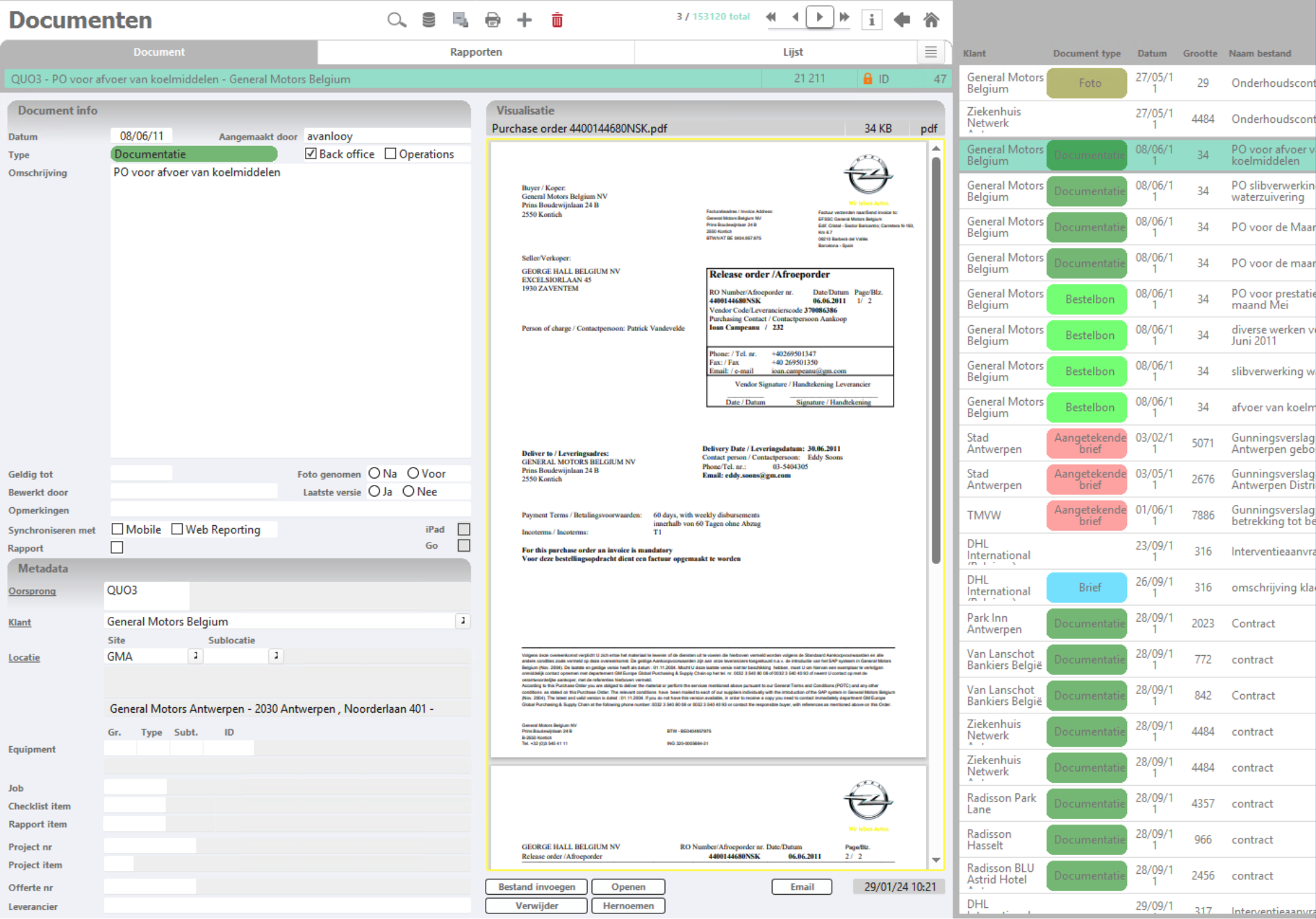Tick the Rapport checkbox
Image resolution: width=1316 pixels, height=919 pixels.
pyautogui.click(x=117, y=547)
